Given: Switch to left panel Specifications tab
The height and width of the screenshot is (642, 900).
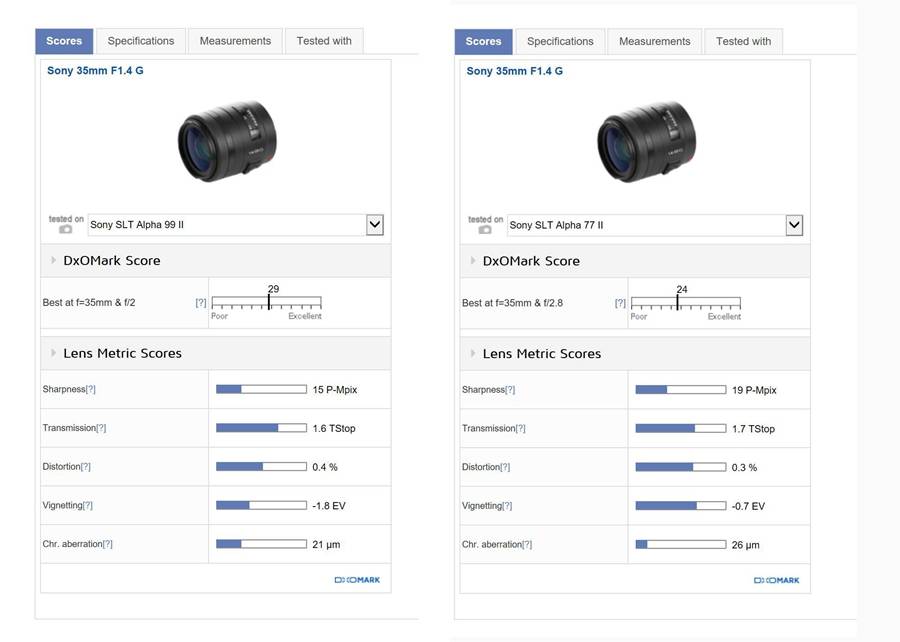Looking at the screenshot, I should click(x=141, y=41).
